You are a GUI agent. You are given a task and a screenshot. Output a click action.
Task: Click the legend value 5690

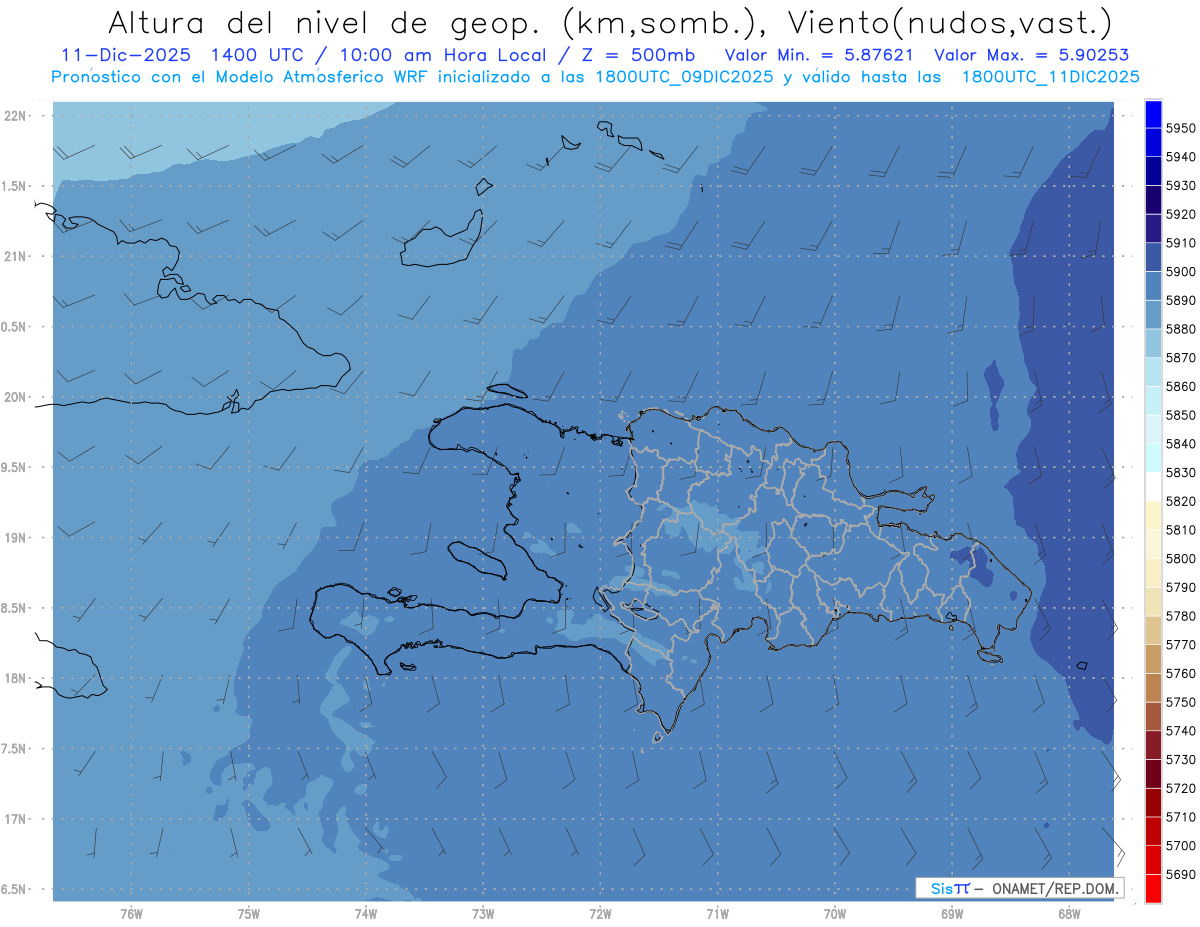pyautogui.click(x=1181, y=874)
